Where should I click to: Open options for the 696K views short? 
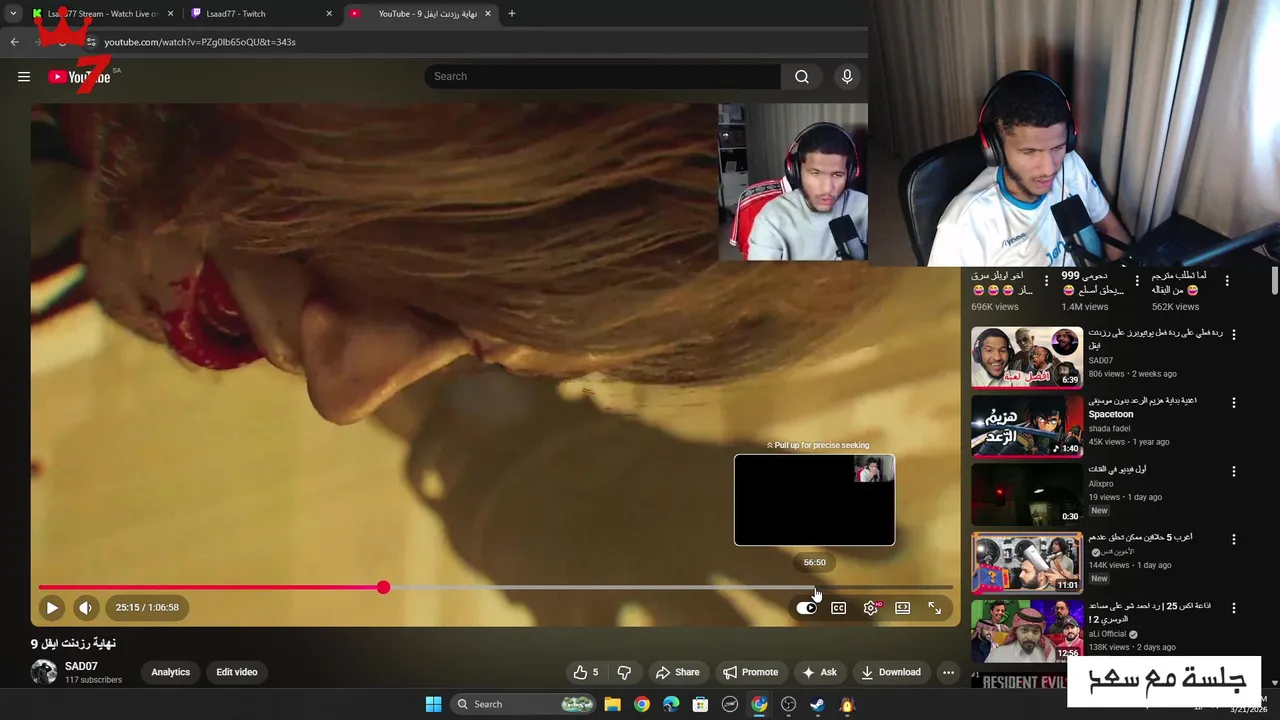pos(1047,281)
